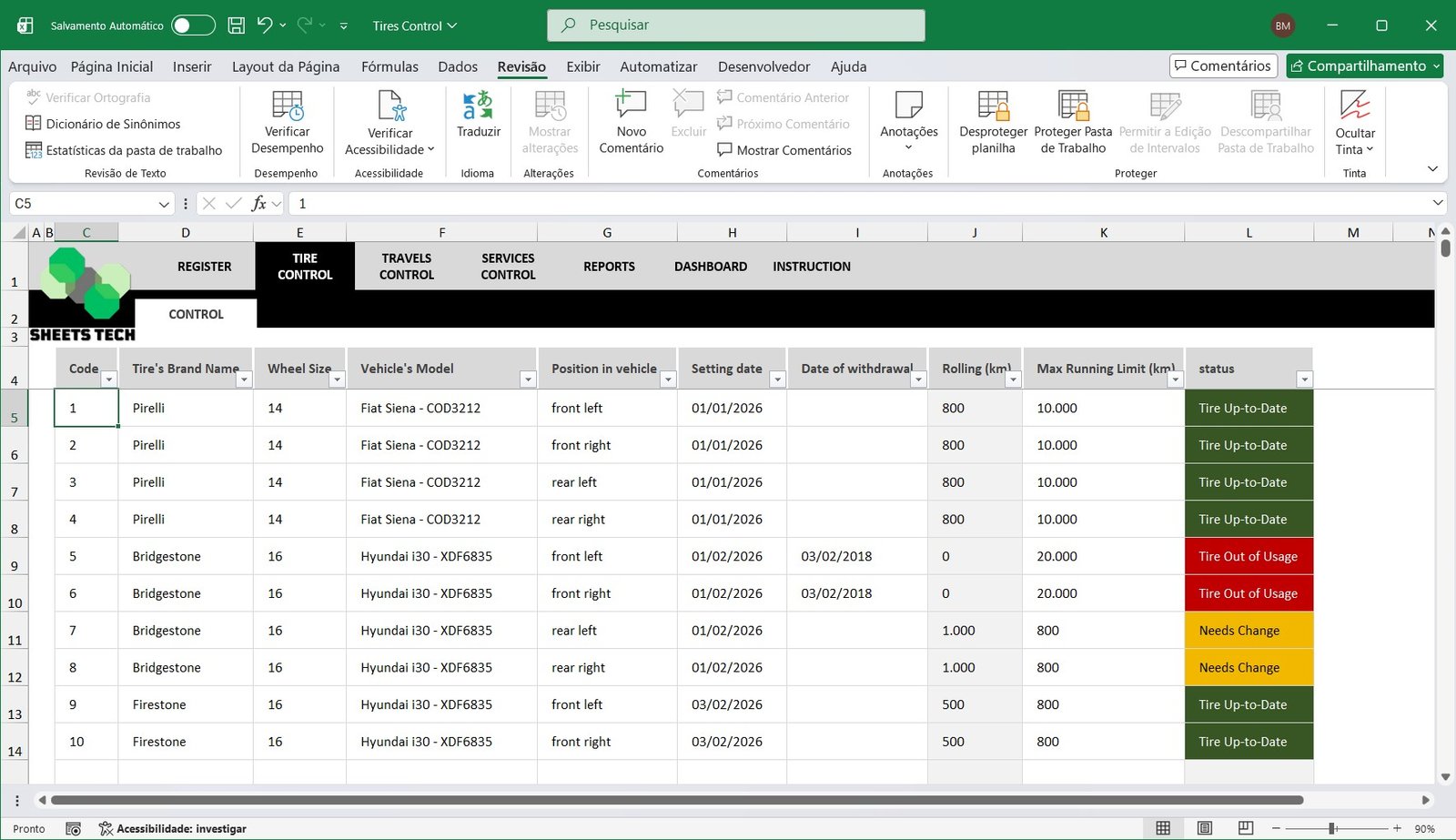Open the status column filter dropdown
Viewport: 1456px width, 840px height.
[x=1304, y=380]
